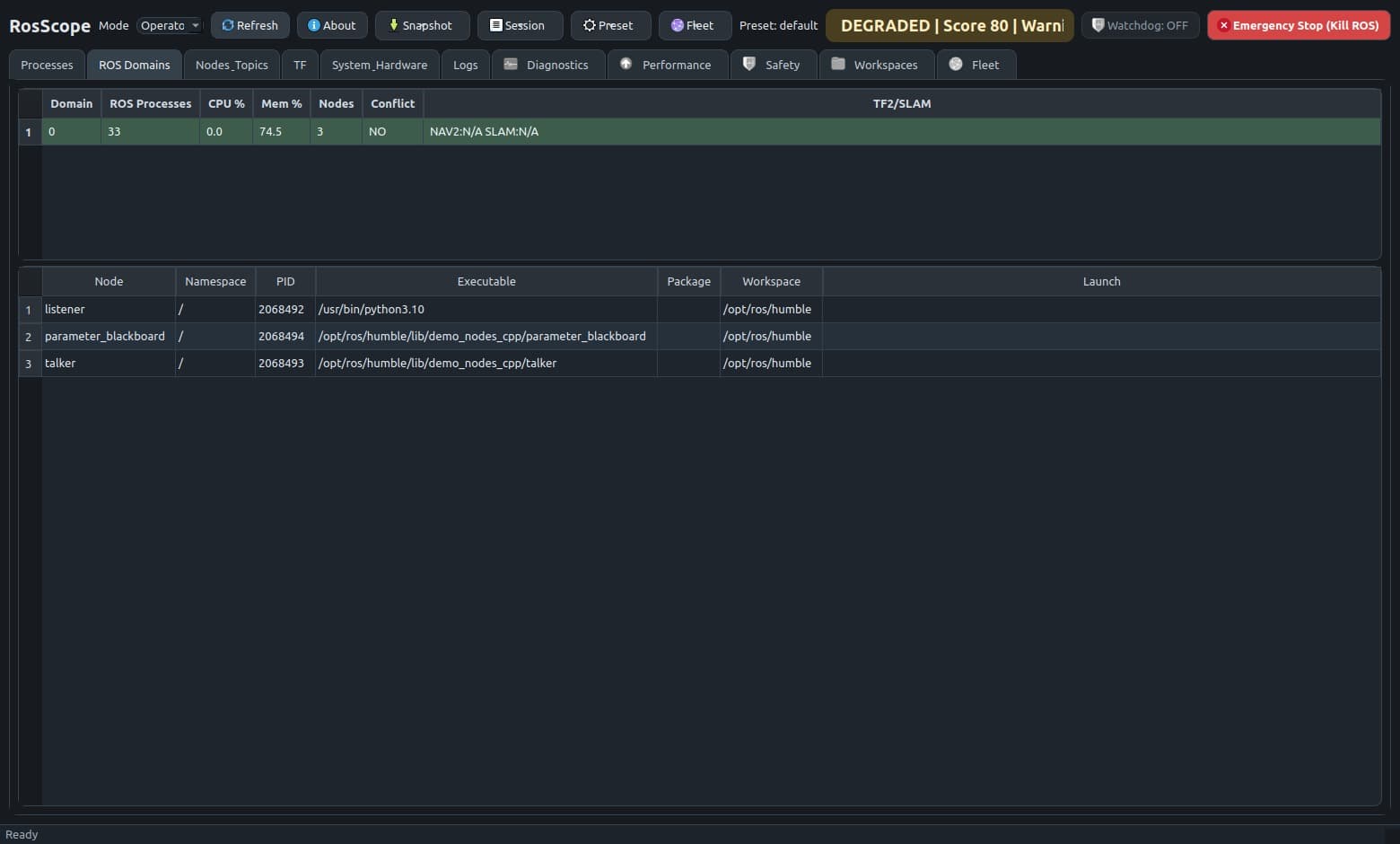Open the Diagnostics tab
Image resolution: width=1400 pixels, height=844 pixels.
click(548, 65)
